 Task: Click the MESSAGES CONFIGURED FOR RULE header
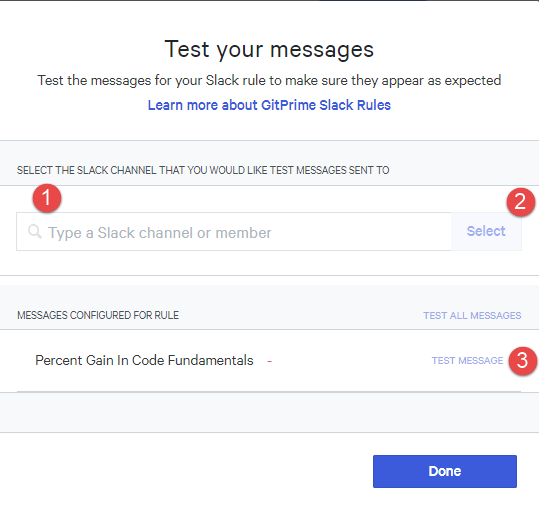tap(98, 315)
